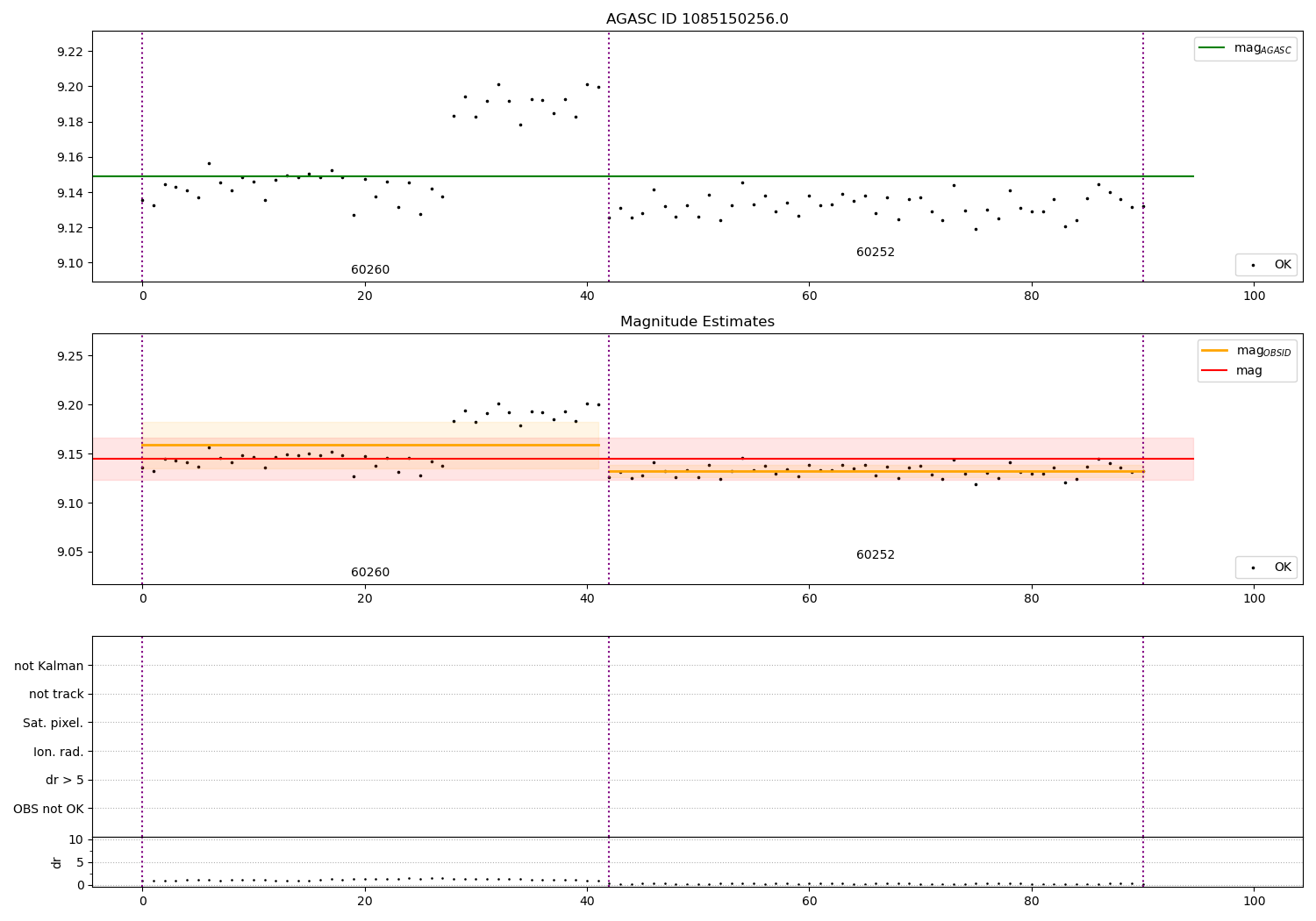Viewport: 1316px width, 921px height.
Task: Click the 60252 label in Magnitude Estimates plot
Action: (x=876, y=555)
